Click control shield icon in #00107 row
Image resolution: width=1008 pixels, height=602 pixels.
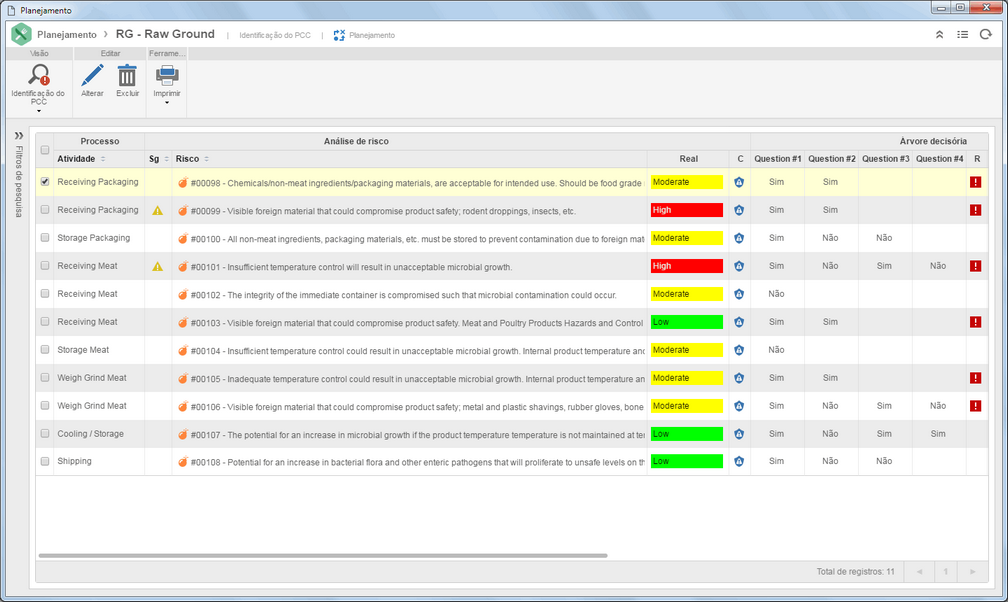point(739,434)
